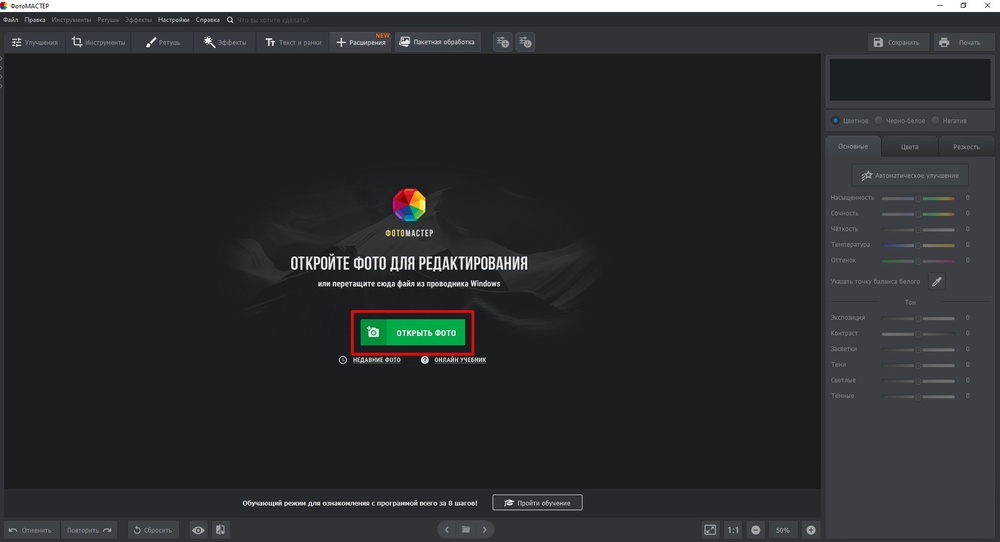The image size is (1000, 542).
Task: Click the add preset icon in toolbar
Action: click(x=503, y=42)
